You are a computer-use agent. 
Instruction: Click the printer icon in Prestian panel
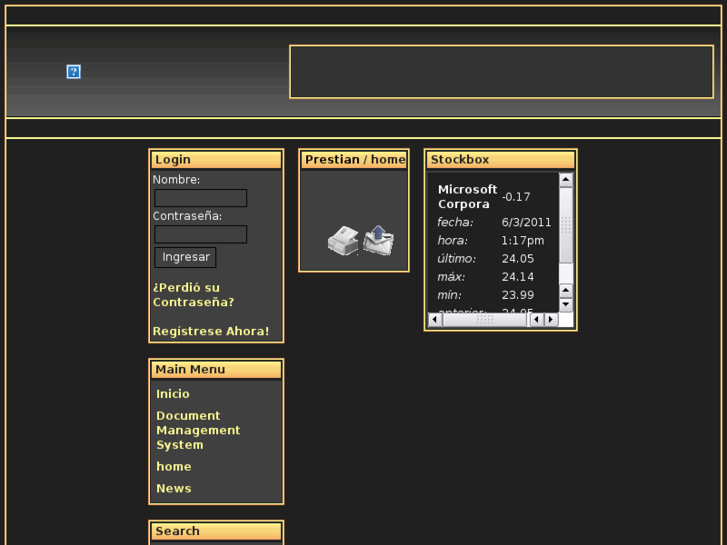point(343,240)
